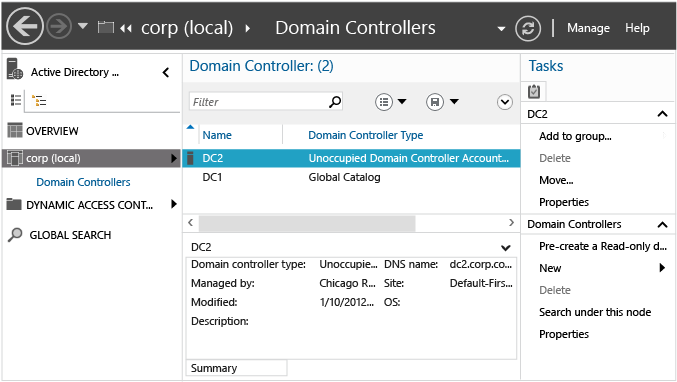Collapse the navigation pane with left chevron
677x382 pixels.
(x=166, y=73)
